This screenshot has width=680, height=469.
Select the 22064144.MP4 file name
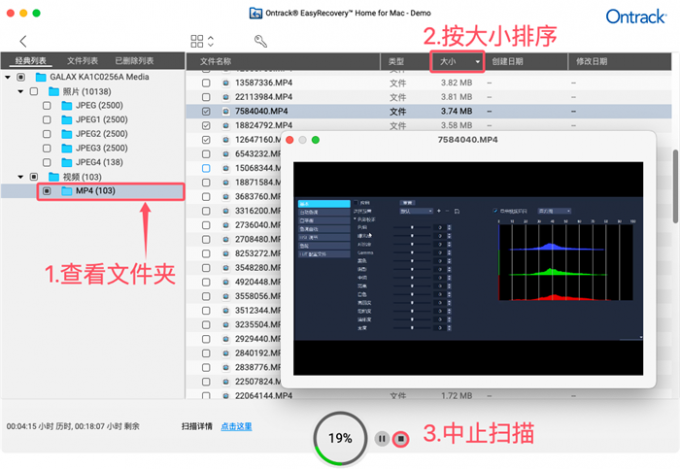(264, 396)
